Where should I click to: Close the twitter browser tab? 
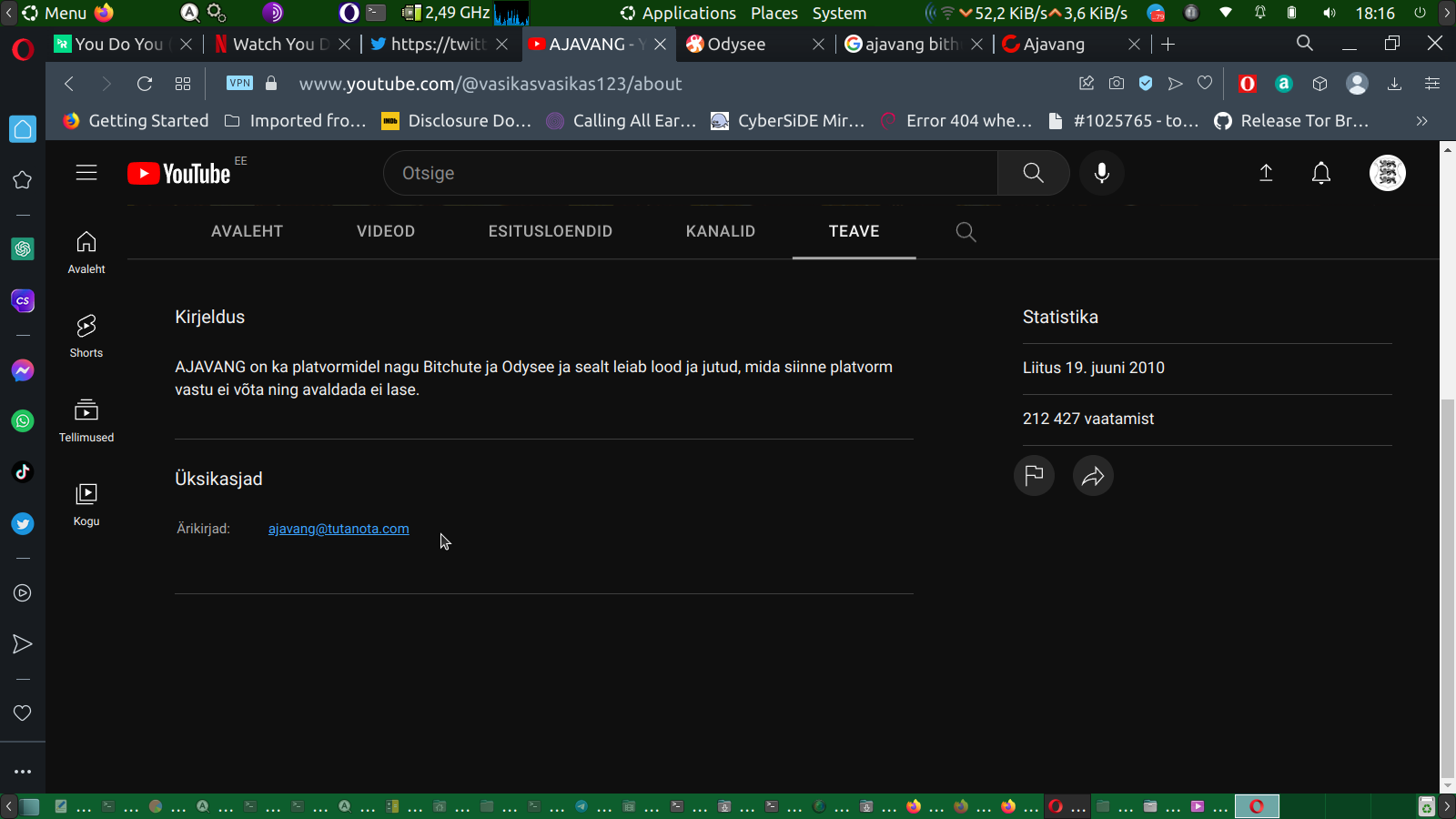(x=501, y=44)
